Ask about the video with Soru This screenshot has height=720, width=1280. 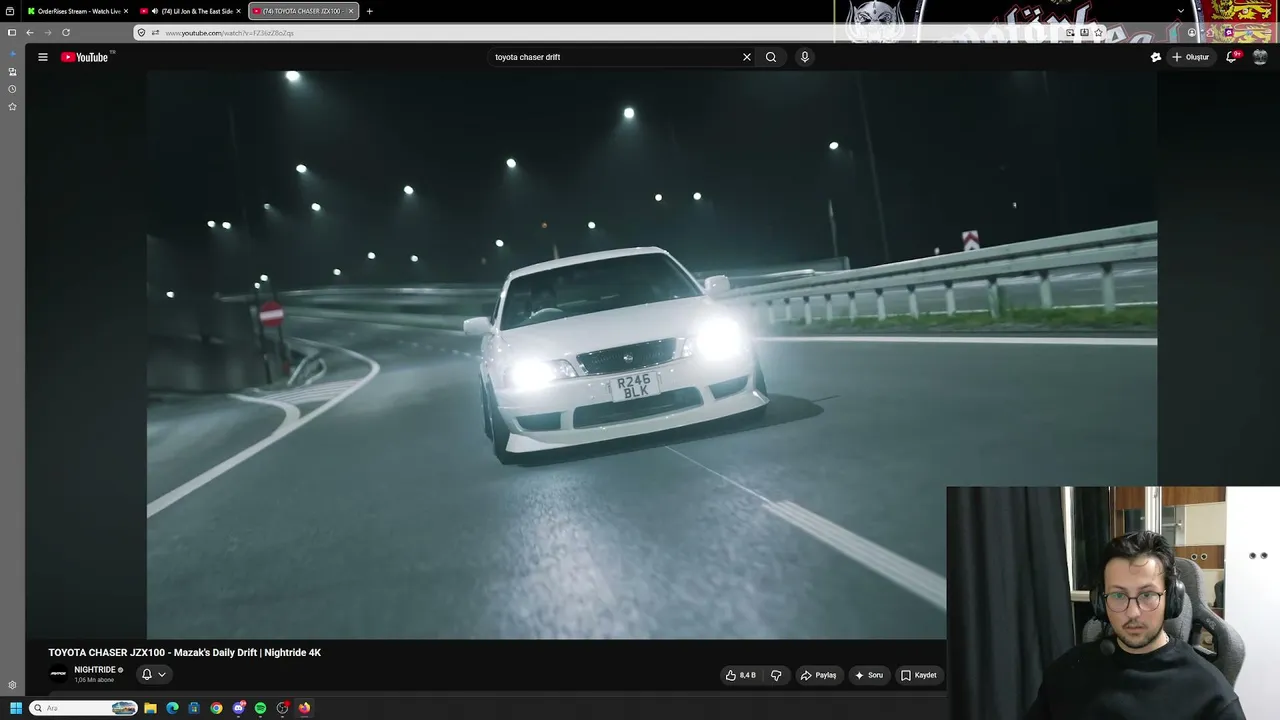click(x=869, y=675)
